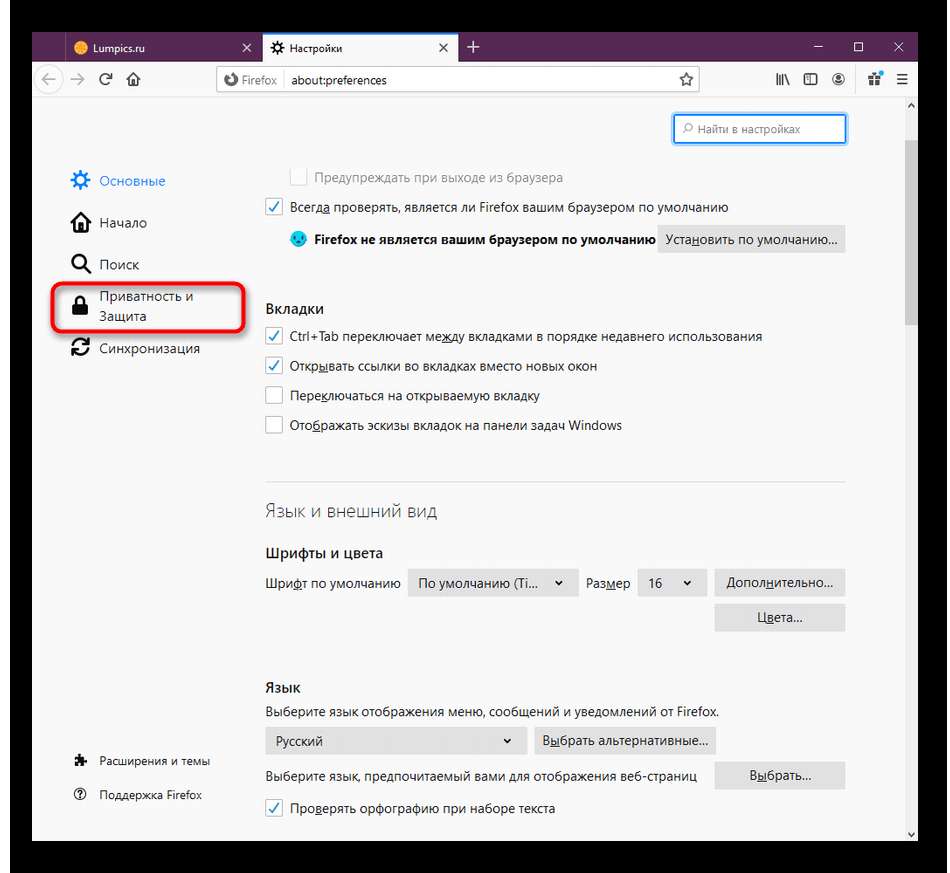Open Приватность и Защита section
950x873 pixels.
click(x=148, y=307)
